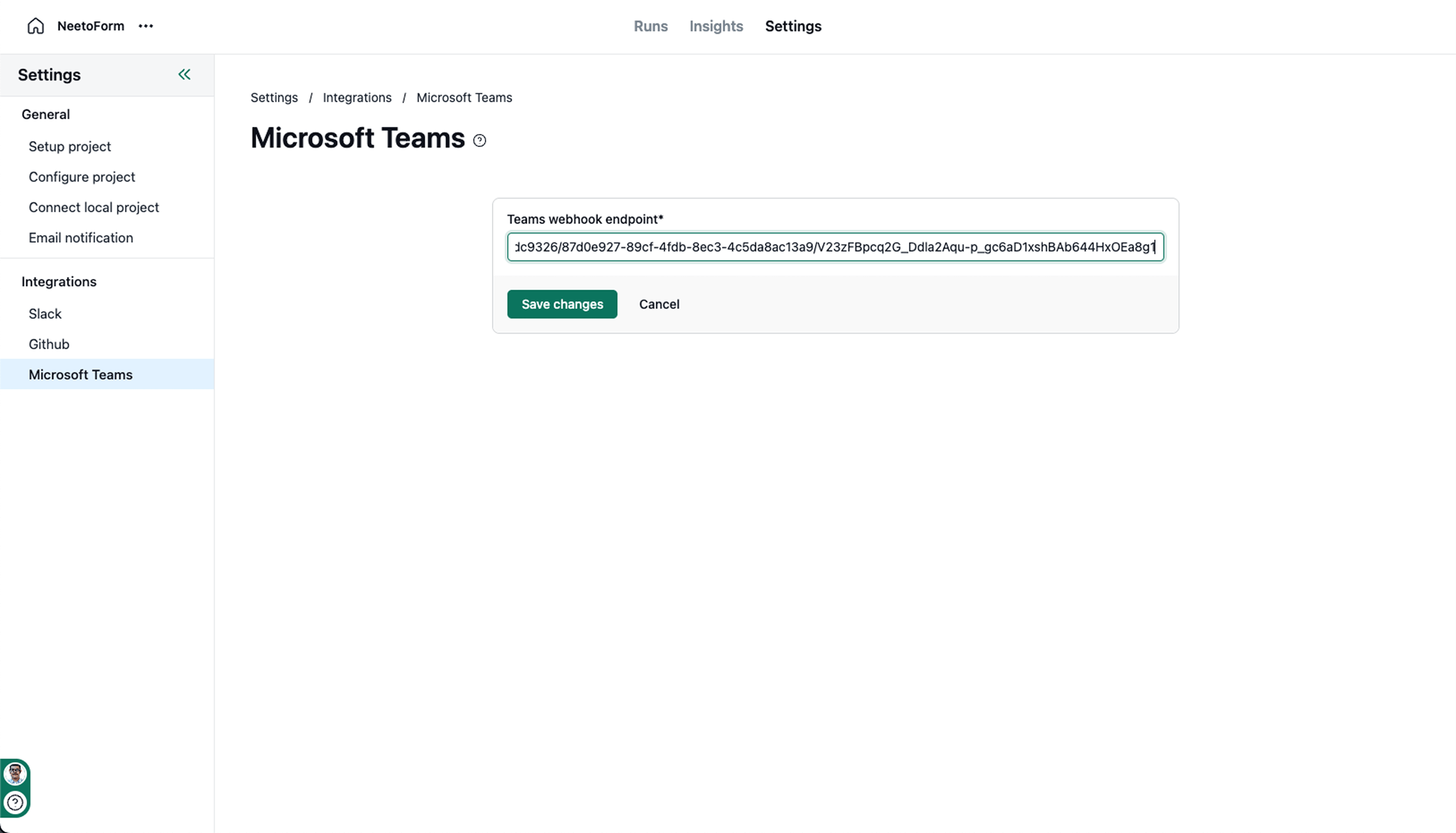Select the Settings tab in top navigation
Viewport: 1456px width, 833px height.
click(x=793, y=26)
